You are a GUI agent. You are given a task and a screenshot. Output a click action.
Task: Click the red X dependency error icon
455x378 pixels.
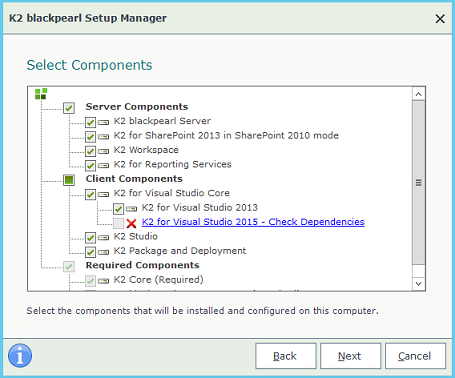(131, 223)
